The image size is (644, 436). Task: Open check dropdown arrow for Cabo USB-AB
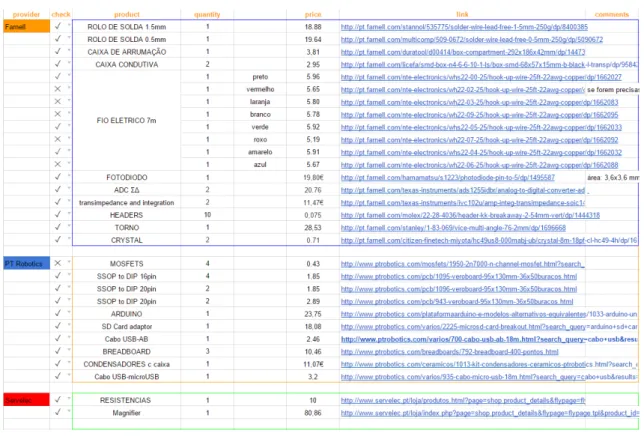69,338
